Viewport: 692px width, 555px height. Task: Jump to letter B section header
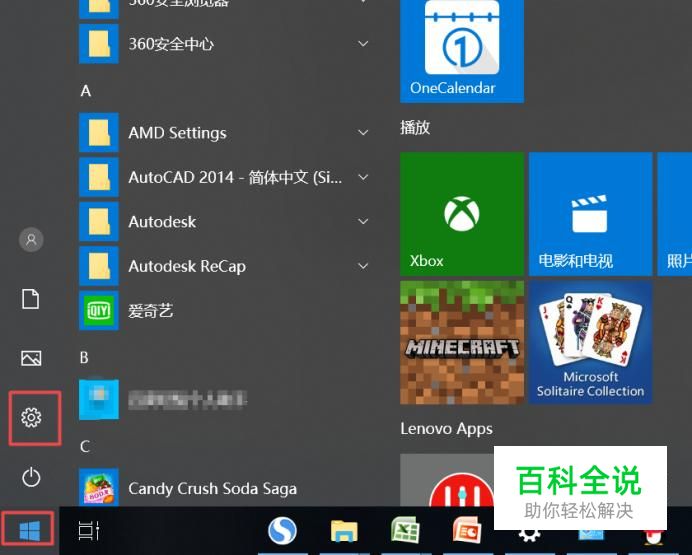point(84,357)
